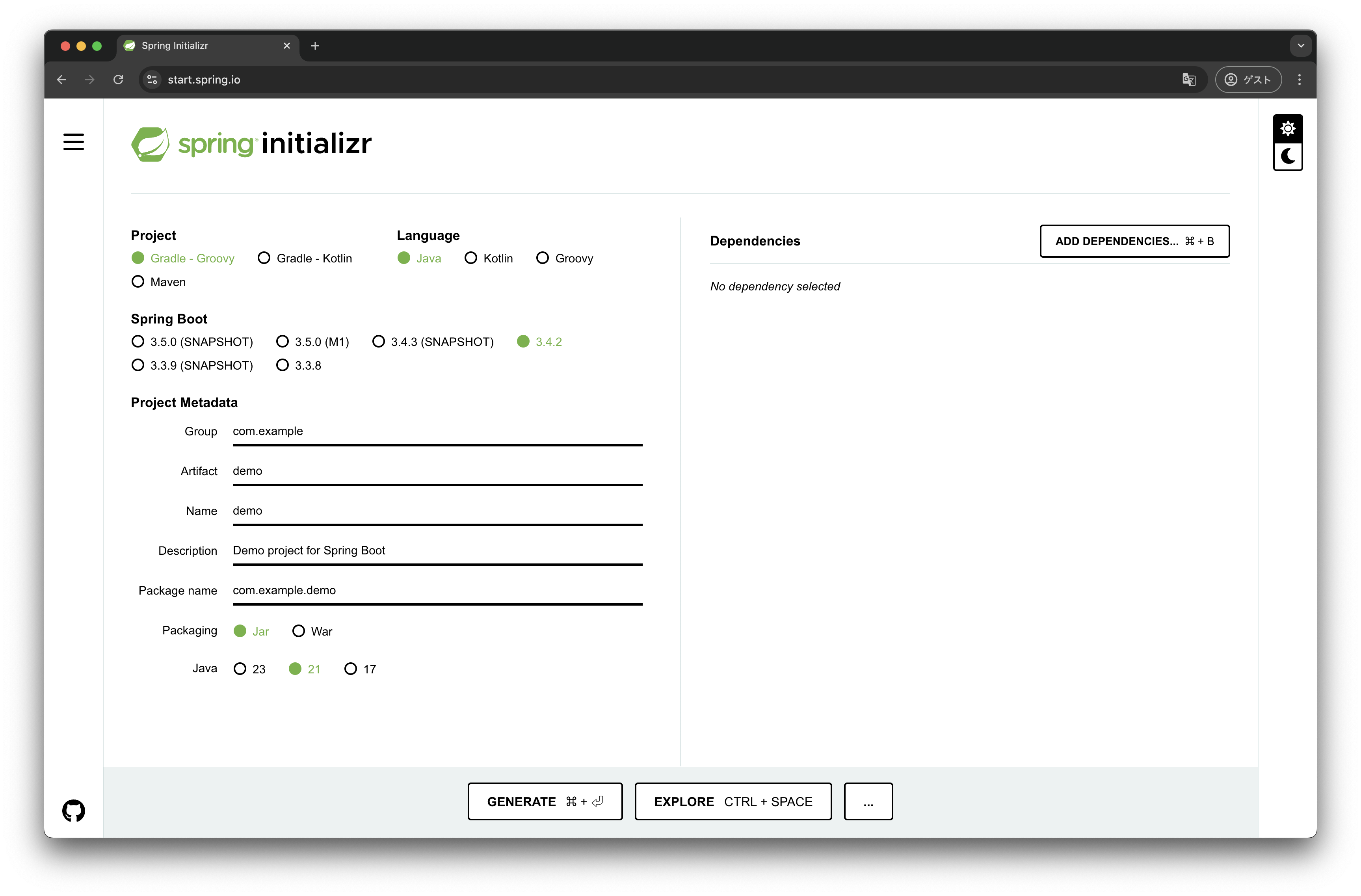Choose Kotlin as the language

point(470,258)
